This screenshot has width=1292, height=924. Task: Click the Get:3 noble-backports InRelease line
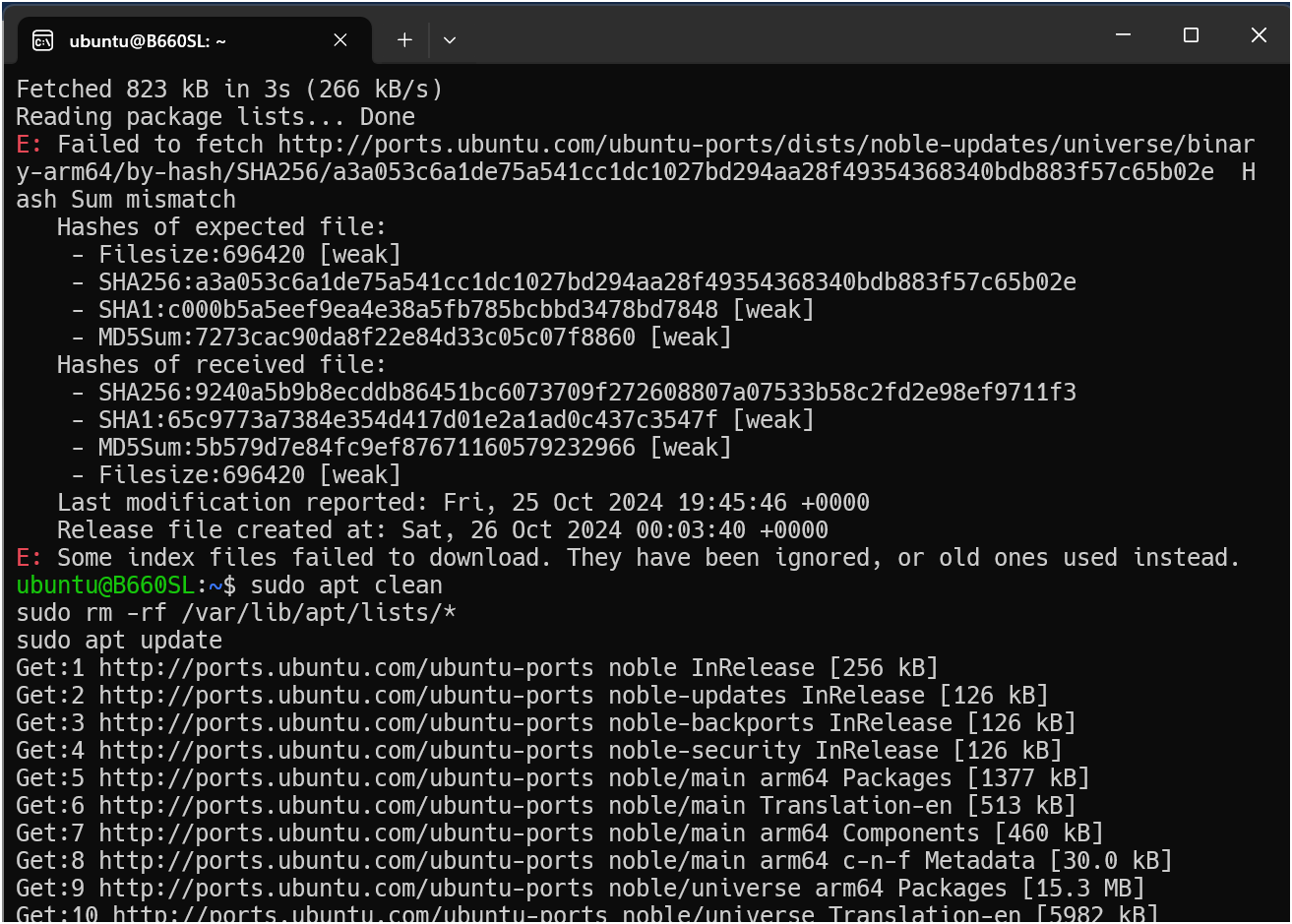tap(546, 723)
